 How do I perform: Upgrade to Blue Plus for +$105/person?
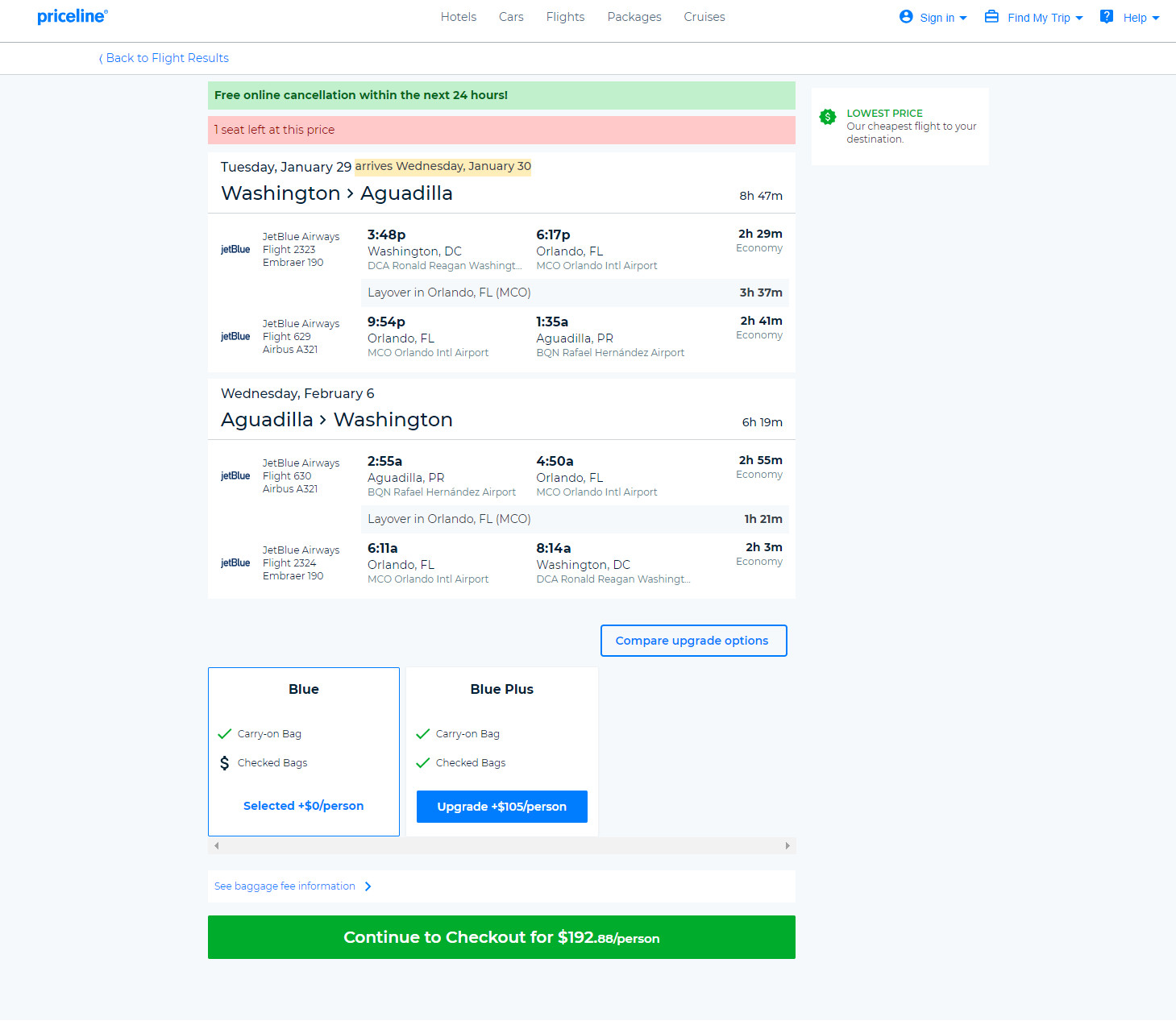(x=502, y=807)
